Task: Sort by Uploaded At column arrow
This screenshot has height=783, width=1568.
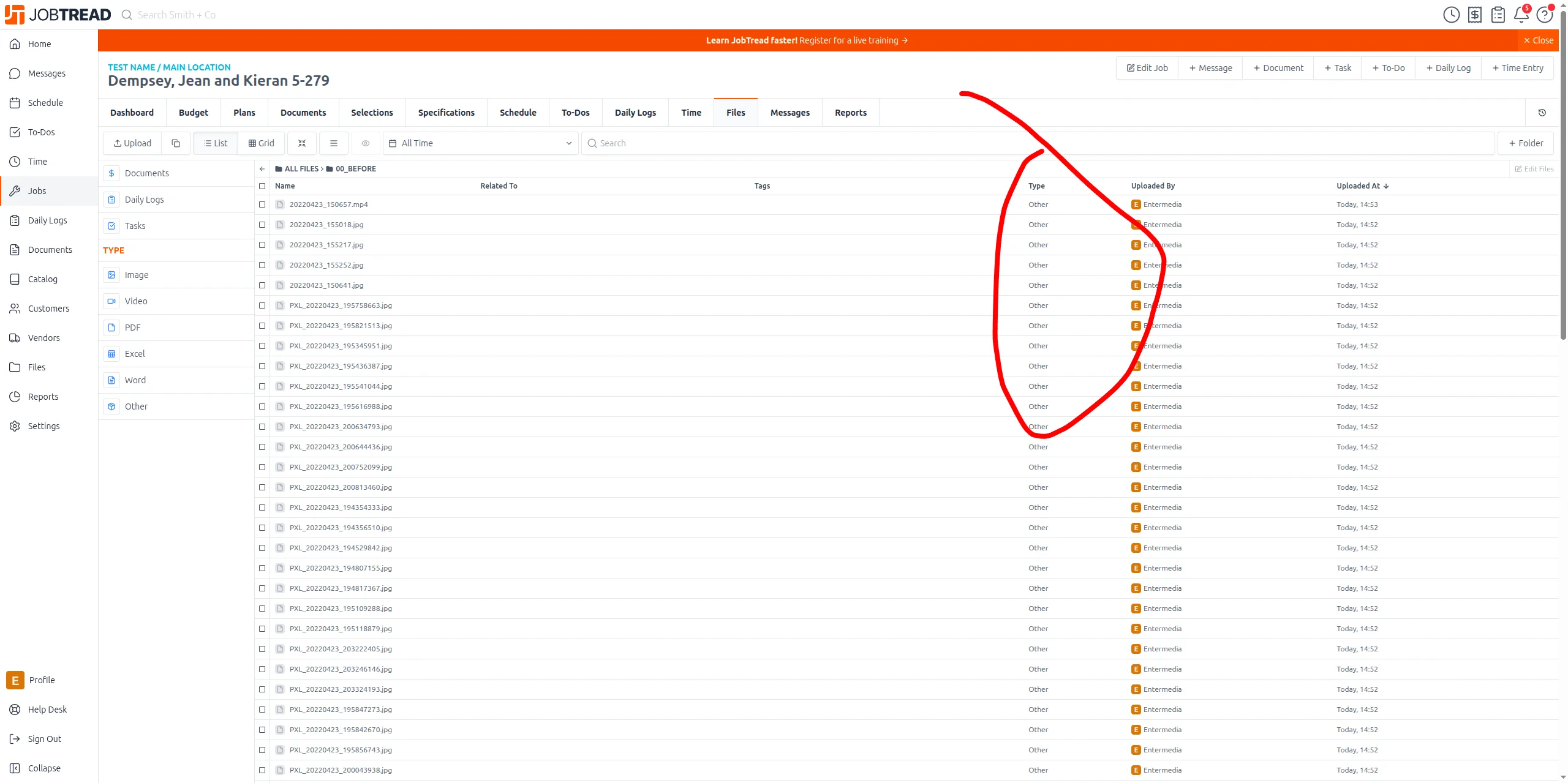Action: click(x=1386, y=186)
